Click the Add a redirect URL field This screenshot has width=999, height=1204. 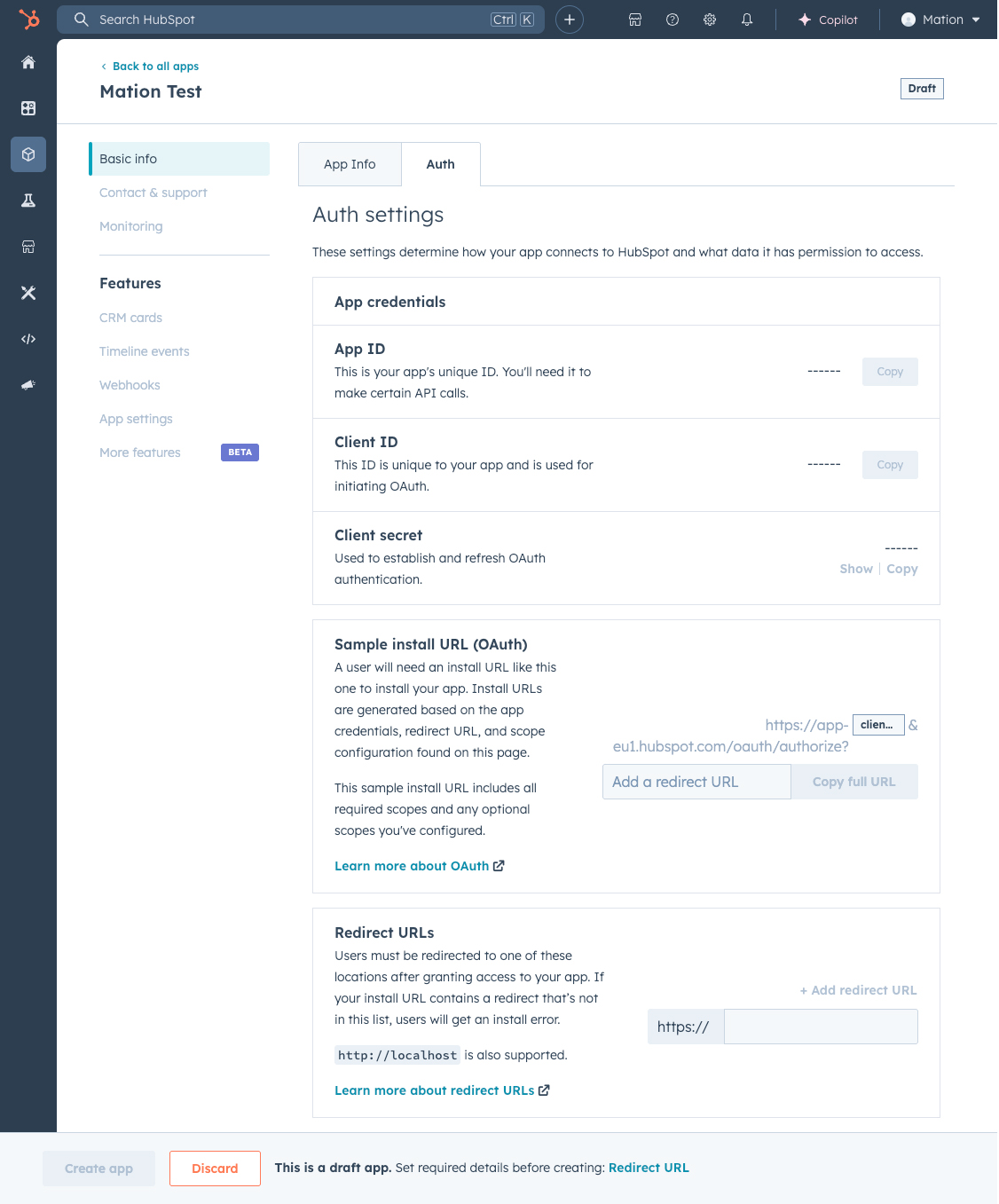coord(696,782)
